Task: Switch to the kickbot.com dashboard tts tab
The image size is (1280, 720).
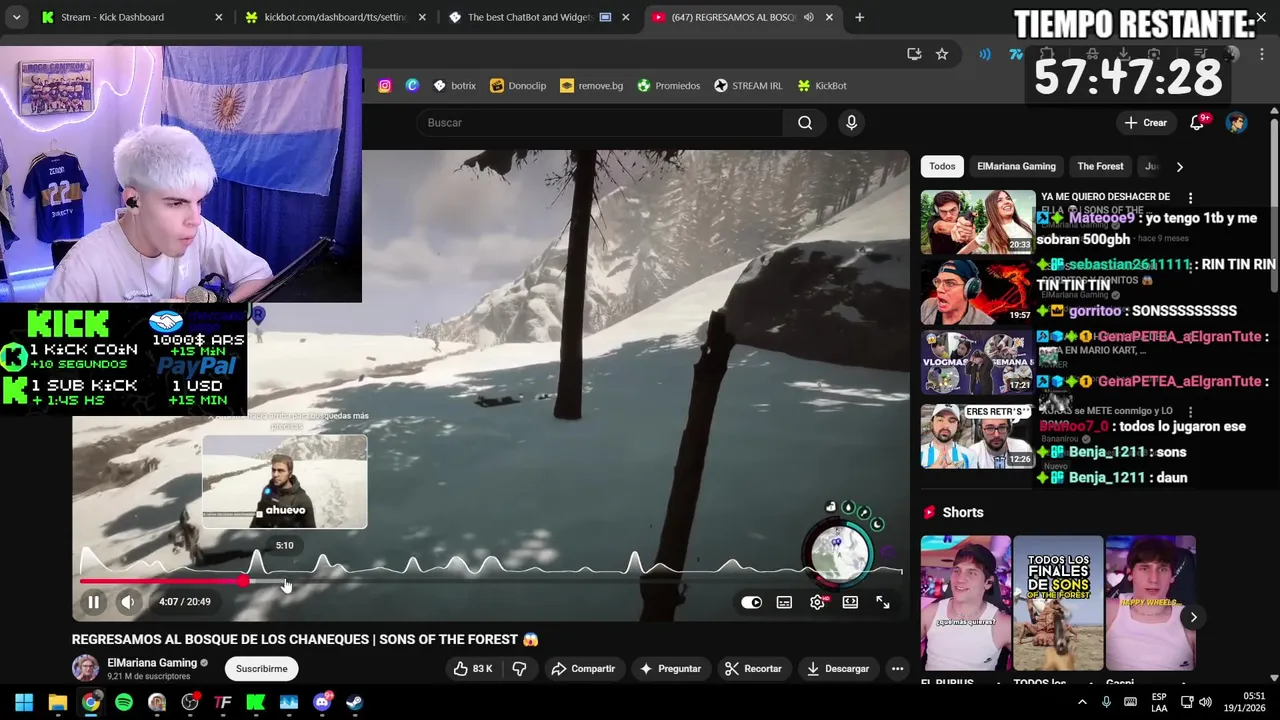Action: pyautogui.click(x=336, y=17)
